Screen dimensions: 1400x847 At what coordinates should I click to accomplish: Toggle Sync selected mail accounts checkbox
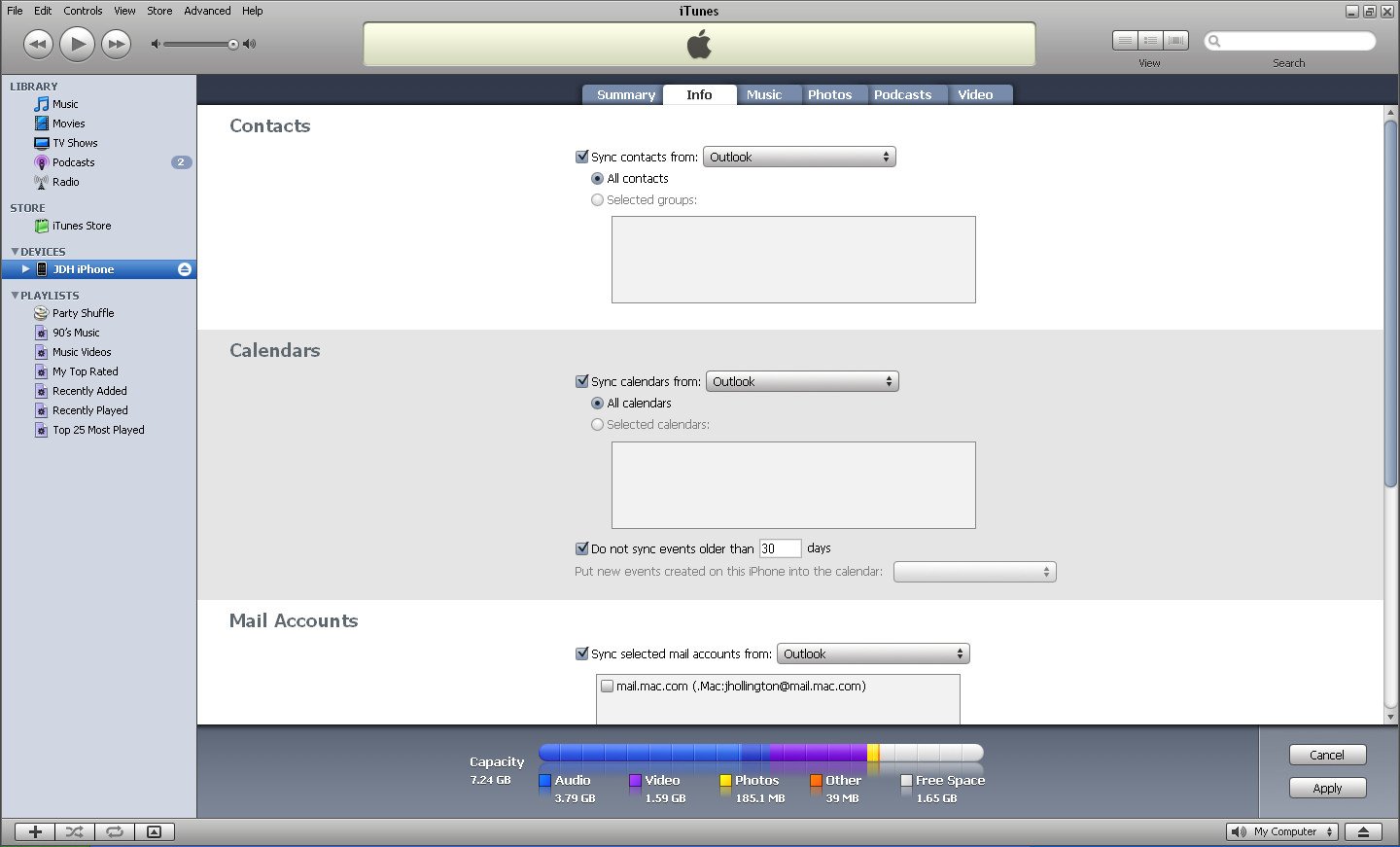pyautogui.click(x=582, y=653)
